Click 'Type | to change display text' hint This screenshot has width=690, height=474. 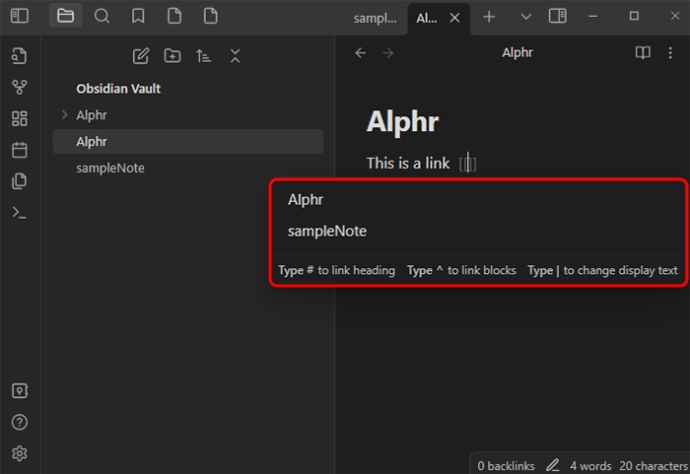click(602, 270)
